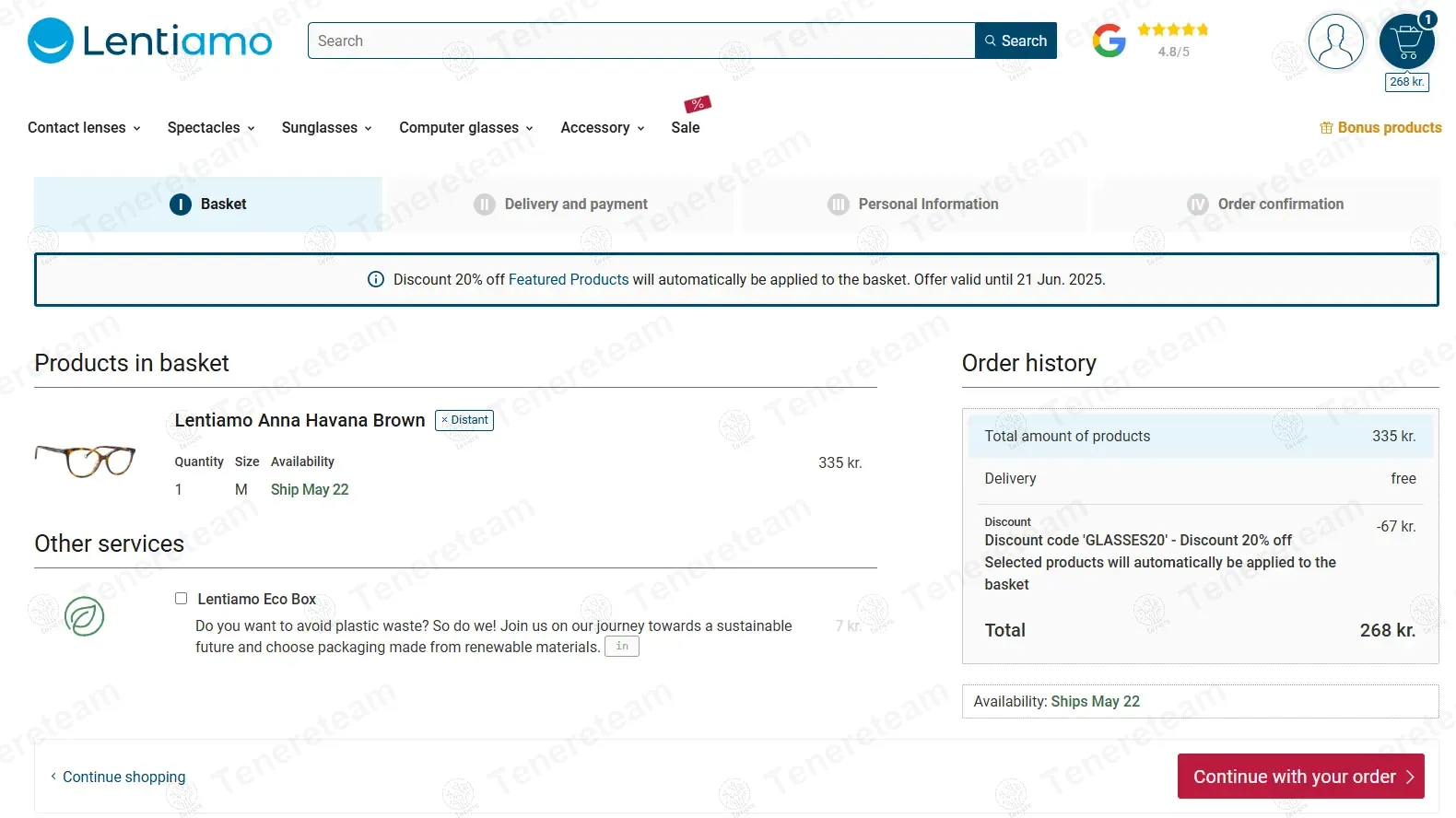Go to the Order confirmation step
The width and height of the screenshot is (1456, 818).
(x=1265, y=204)
